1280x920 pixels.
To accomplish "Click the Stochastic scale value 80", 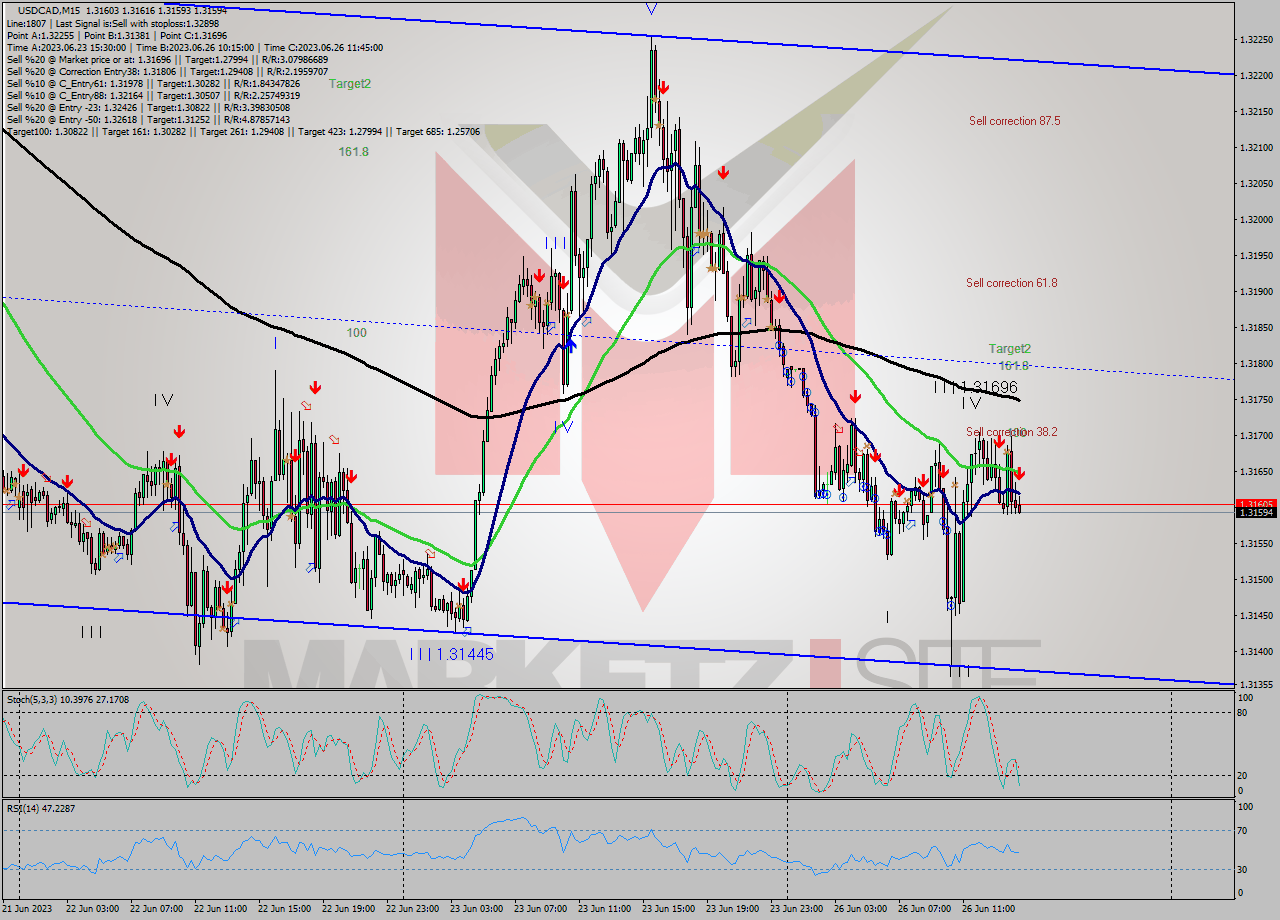I will click(x=1244, y=713).
